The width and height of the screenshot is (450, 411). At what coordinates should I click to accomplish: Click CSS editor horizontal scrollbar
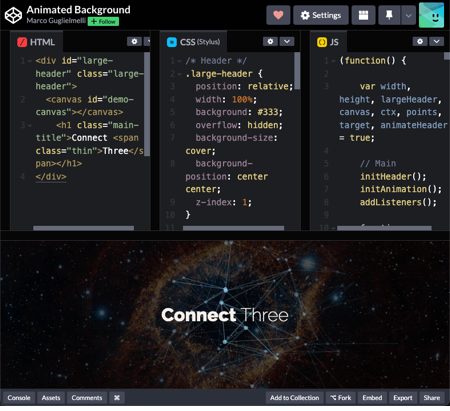tap(233, 228)
